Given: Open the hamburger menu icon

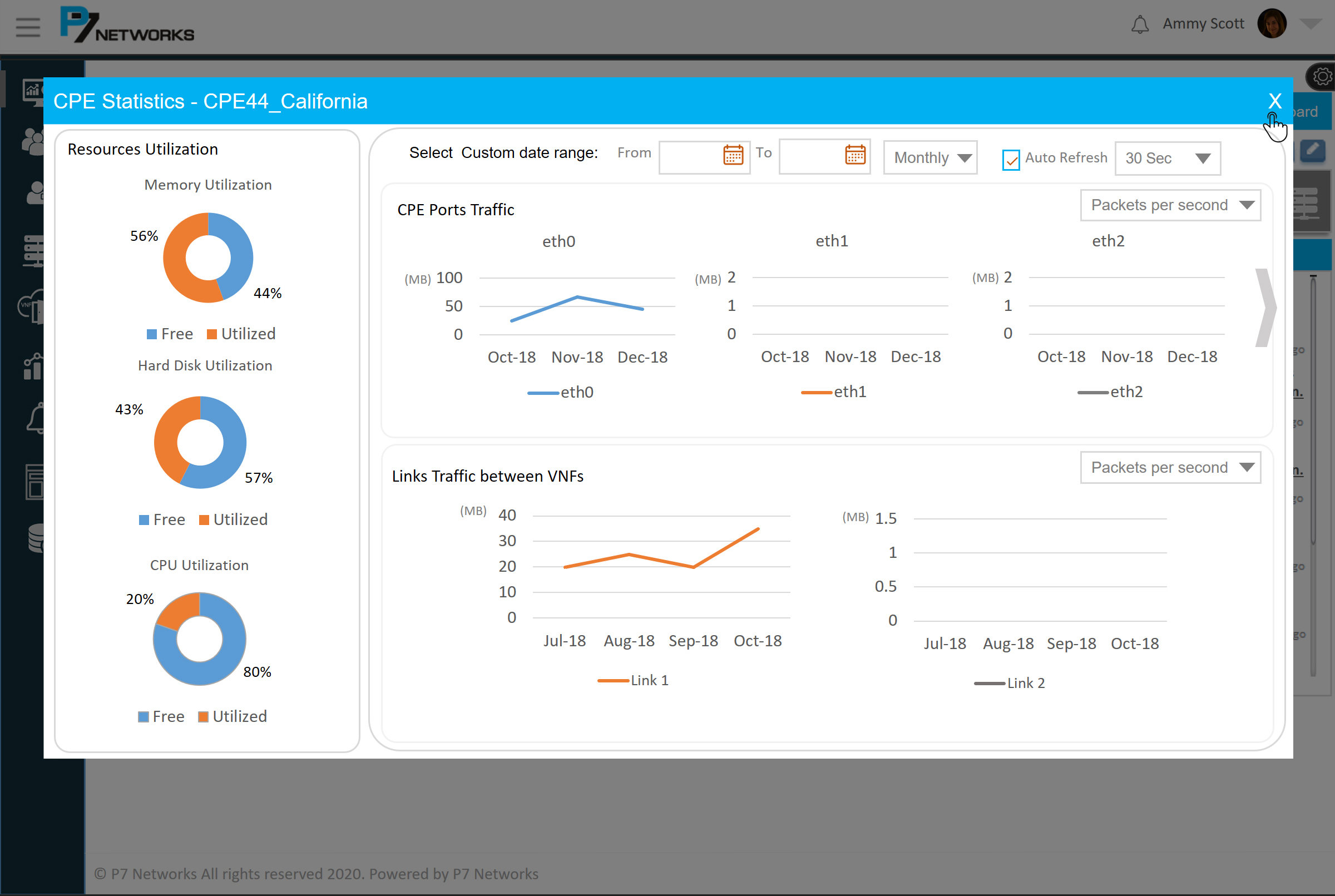Looking at the screenshot, I should pos(27,27).
